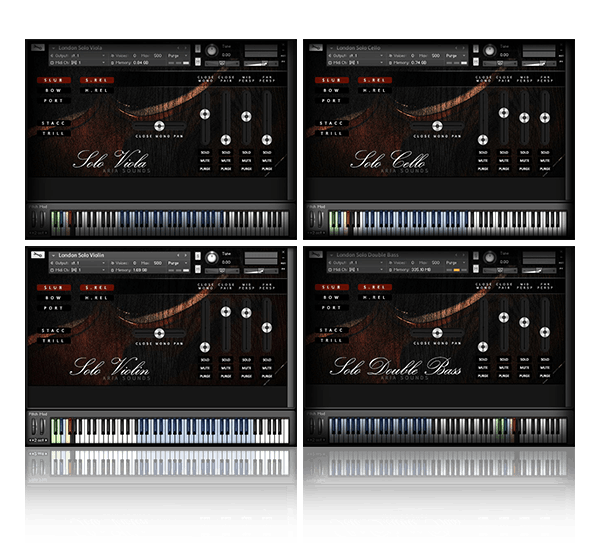Open the Purge dropdown in Double Bass header

tap(464, 263)
